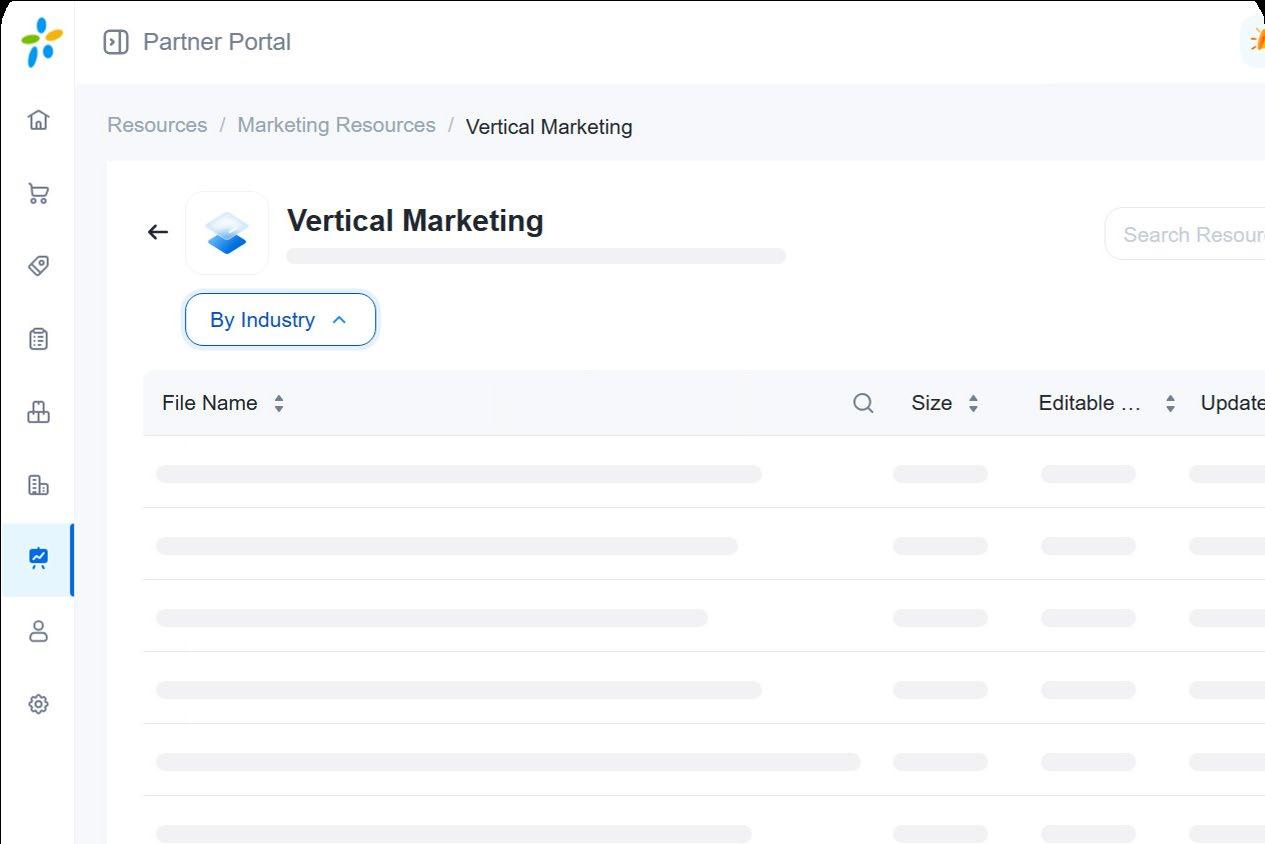
Task: Expand the By Industry dropdown
Action: tap(280, 320)
